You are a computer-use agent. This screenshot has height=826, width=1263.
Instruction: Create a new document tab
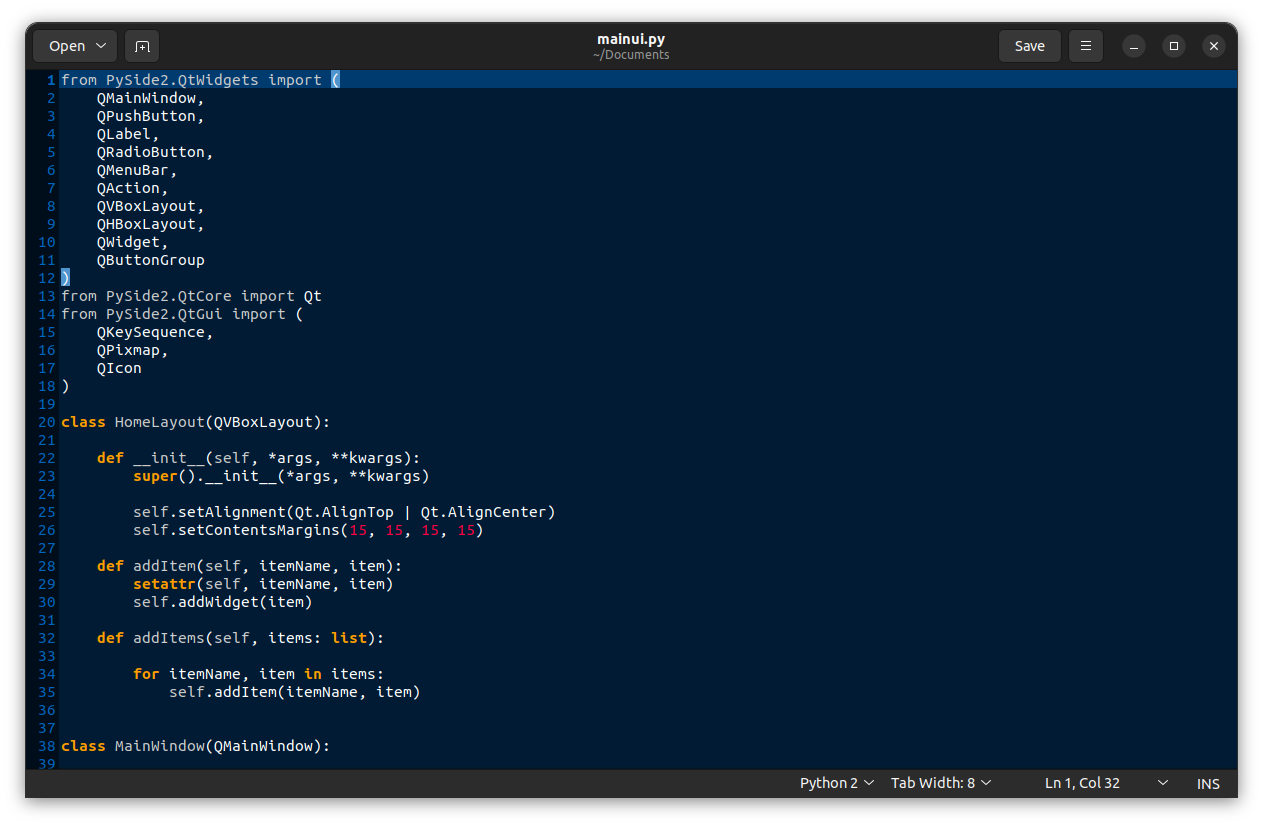click(x=141, y=46)
